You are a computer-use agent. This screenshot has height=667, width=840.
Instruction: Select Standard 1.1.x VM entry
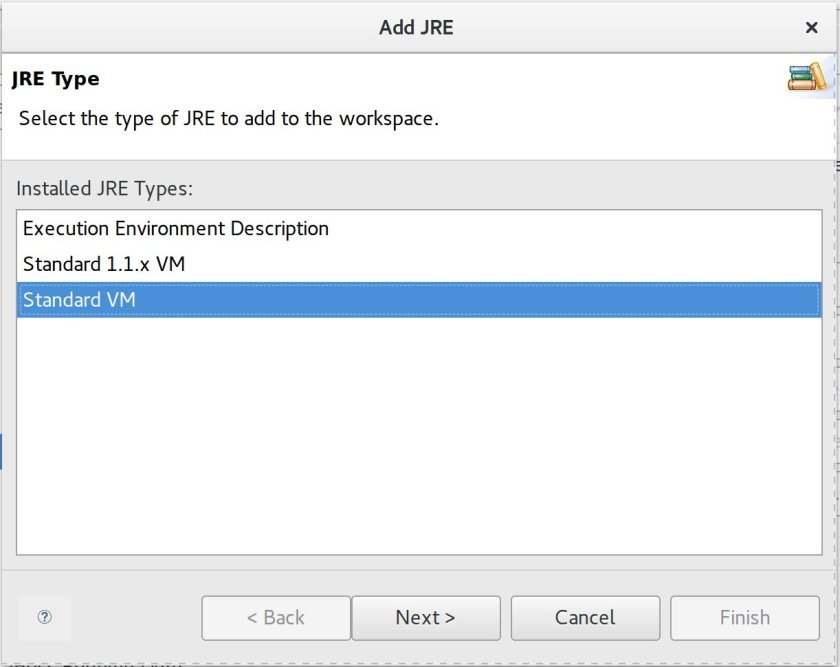tap(419, 264)
